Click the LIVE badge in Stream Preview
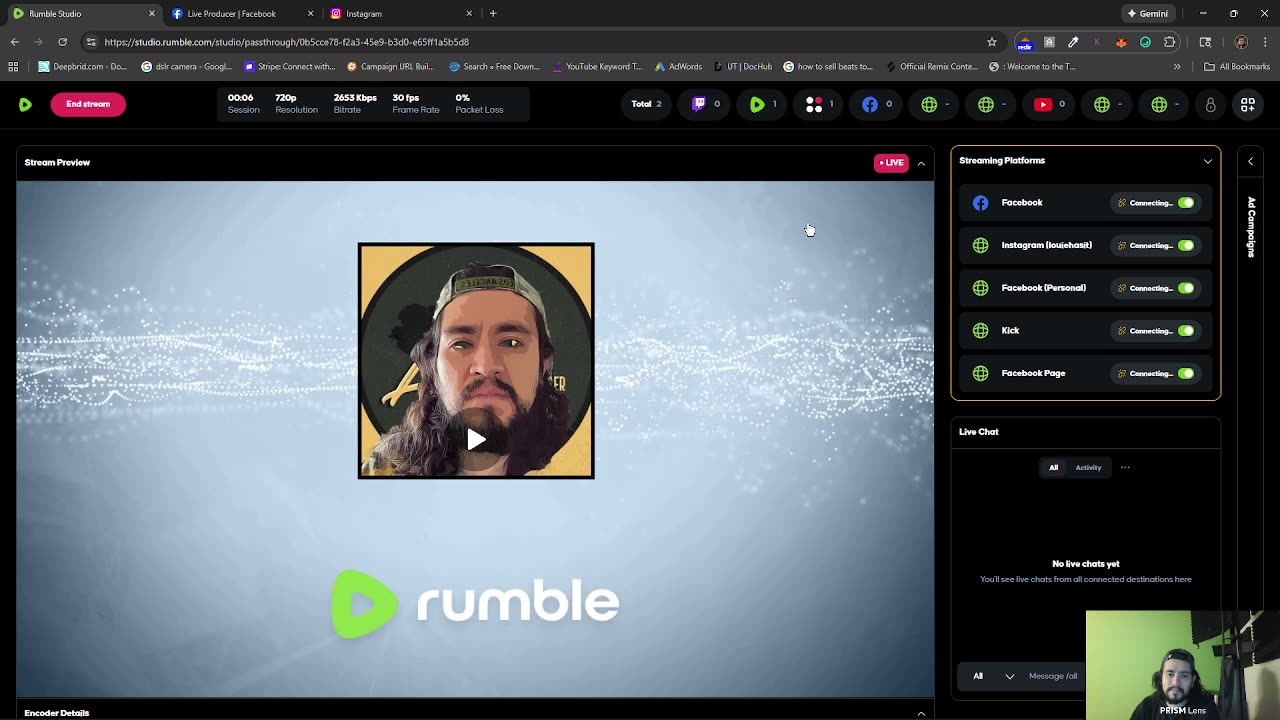The height and width of the screenshot is (720, 1280). coord(891,163)
